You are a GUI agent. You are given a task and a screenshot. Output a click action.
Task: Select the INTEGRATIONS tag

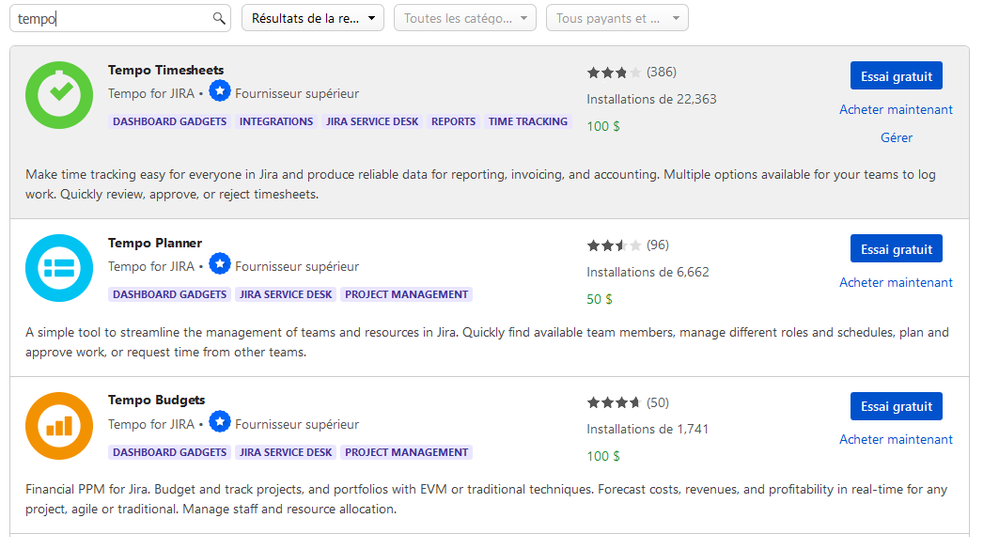click(x=276, y=122)
